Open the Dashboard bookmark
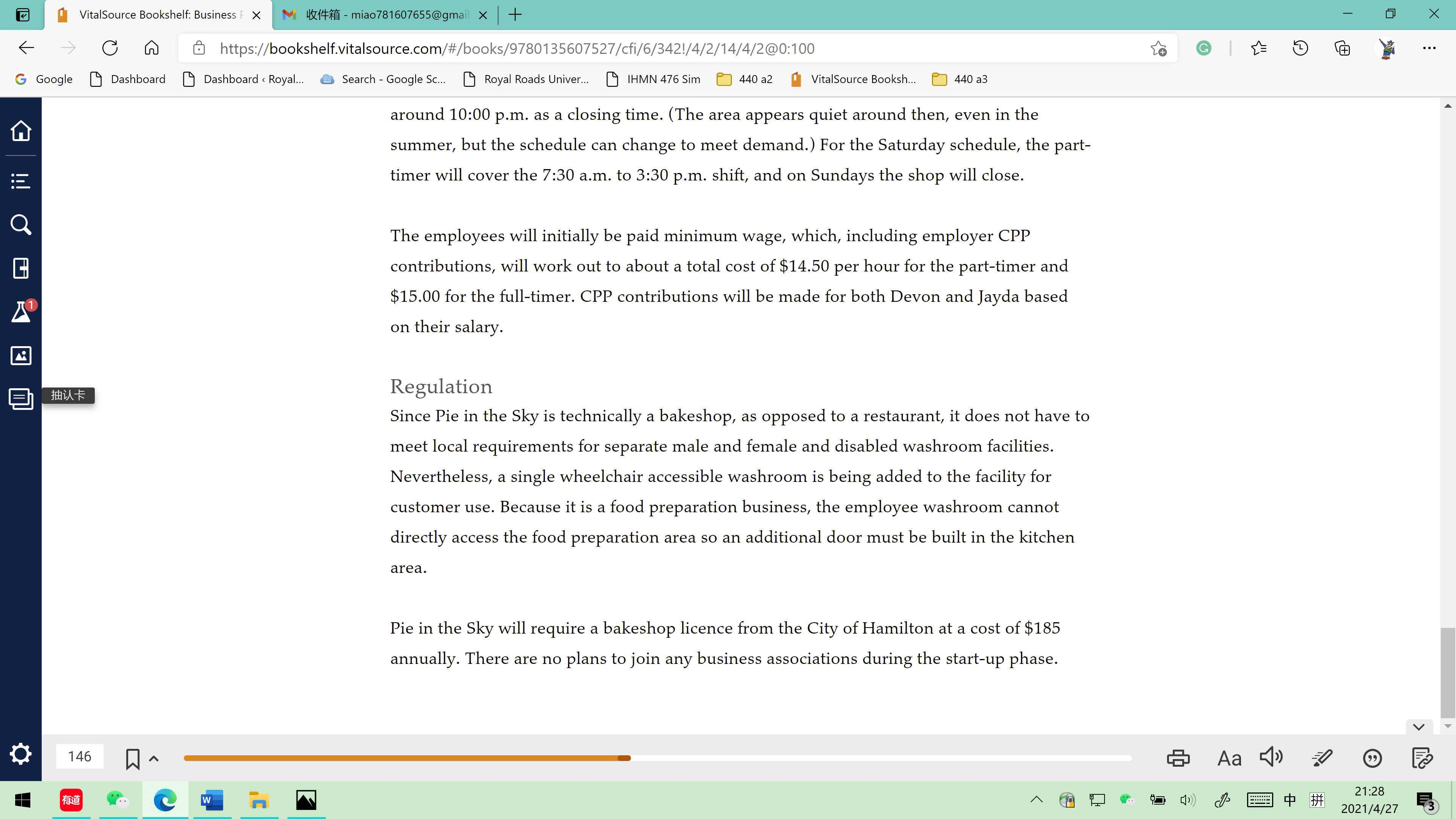Viewport: 1456px width, 819px height. coord(128,79)
